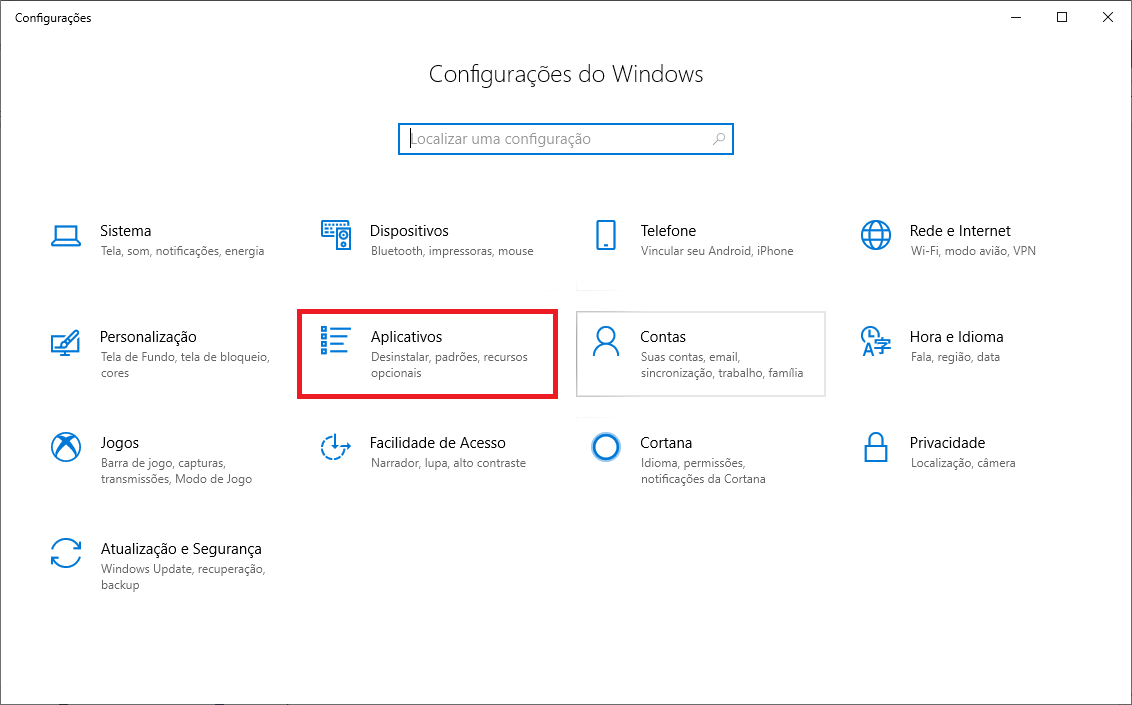The width and height of the screenshot is (1132, 705).
Task: Click the Jogos Xbox icon
Action: coord(66,447)
